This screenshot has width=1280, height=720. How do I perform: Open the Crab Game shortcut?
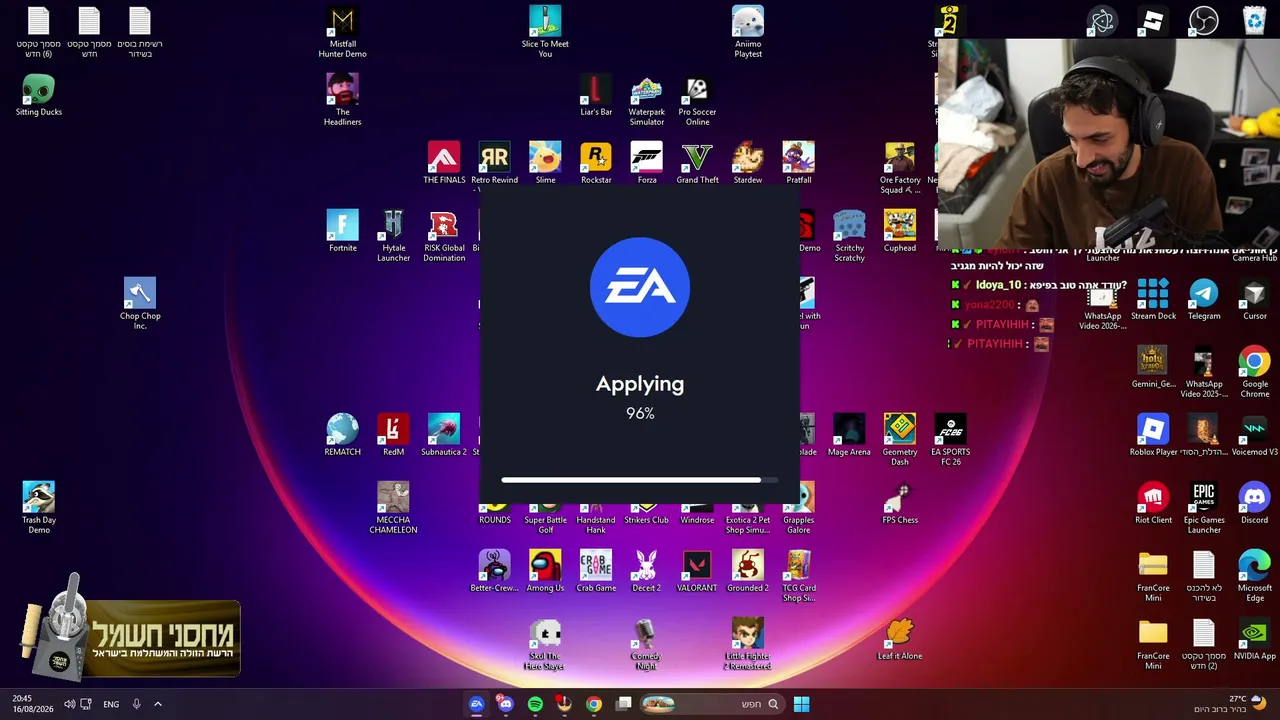tap(596, 571)
